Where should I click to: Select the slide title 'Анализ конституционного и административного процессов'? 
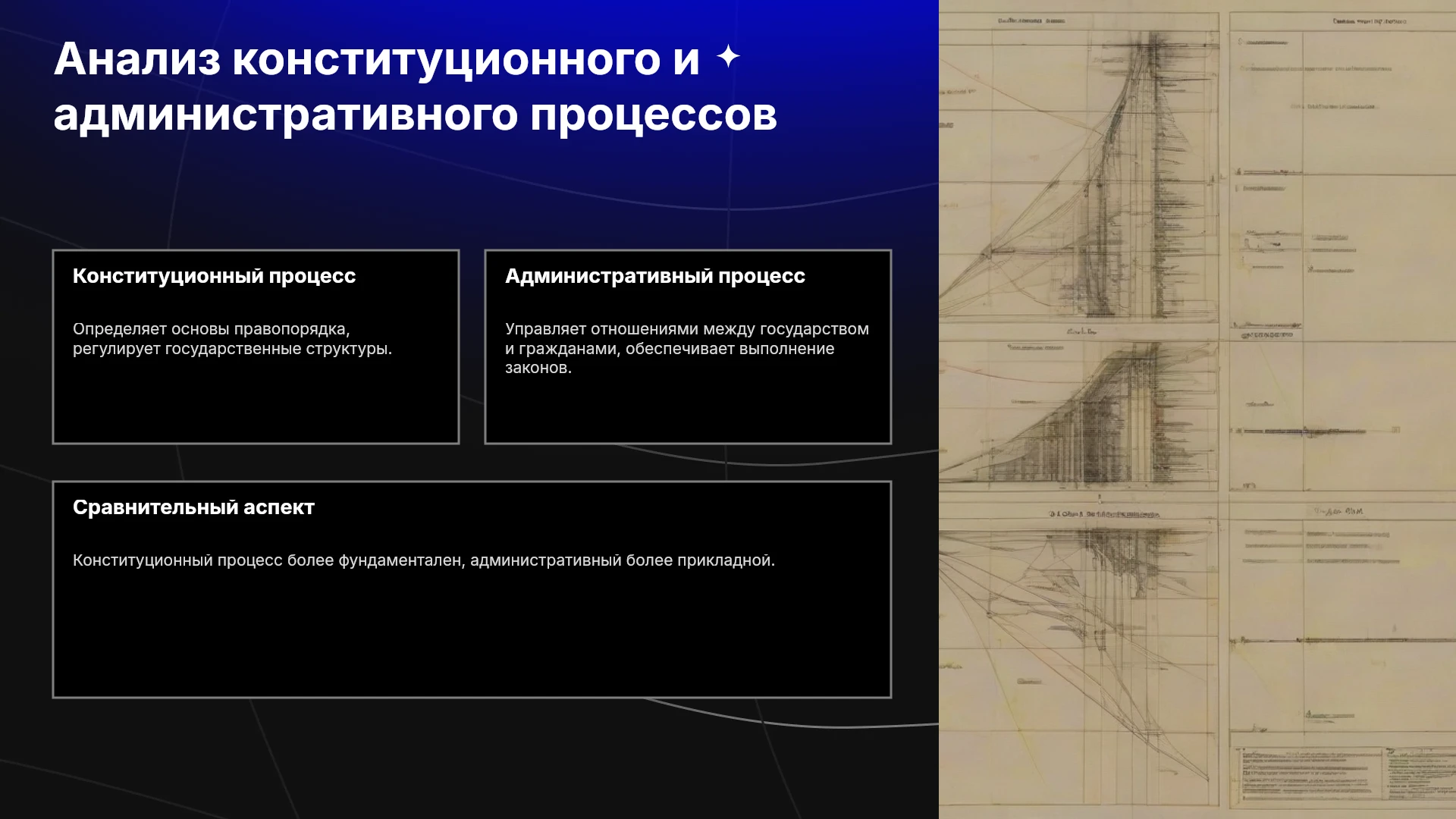(x=416, y=86)
